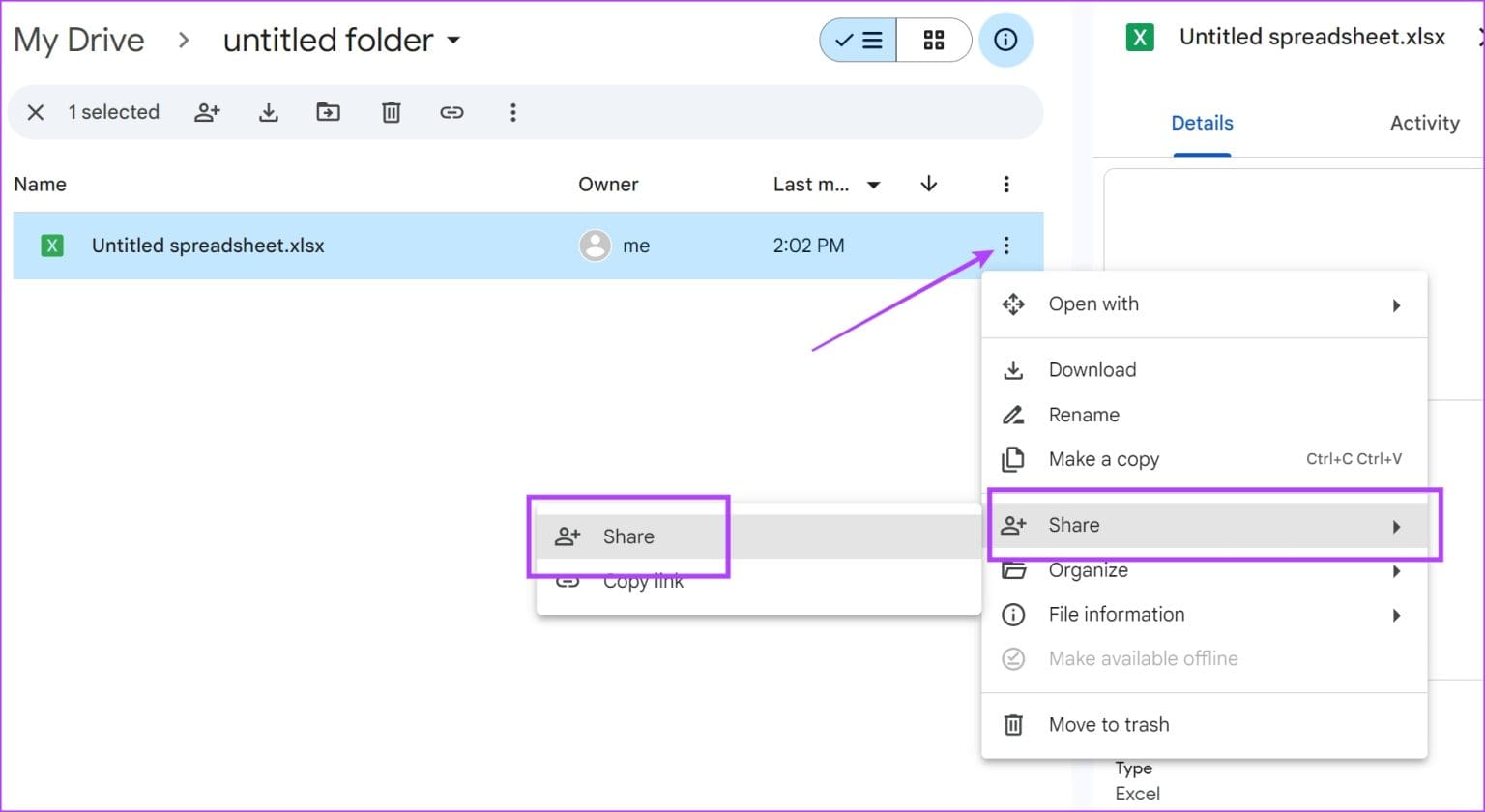Delete the selection with the trash toolbar icon
This screenshot has width=1485, height=812.
[x=391, y=112]
